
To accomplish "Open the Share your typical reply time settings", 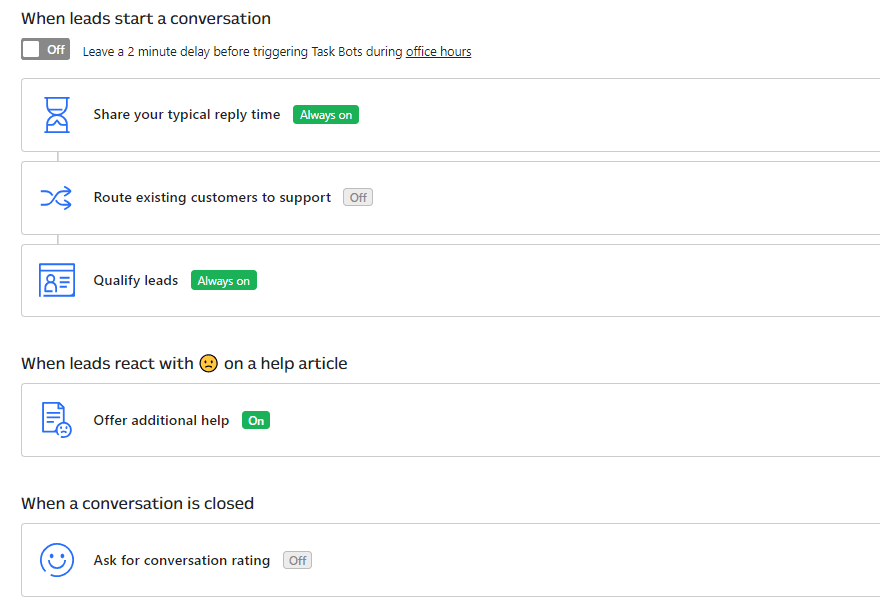I will [x=186, y=114].
